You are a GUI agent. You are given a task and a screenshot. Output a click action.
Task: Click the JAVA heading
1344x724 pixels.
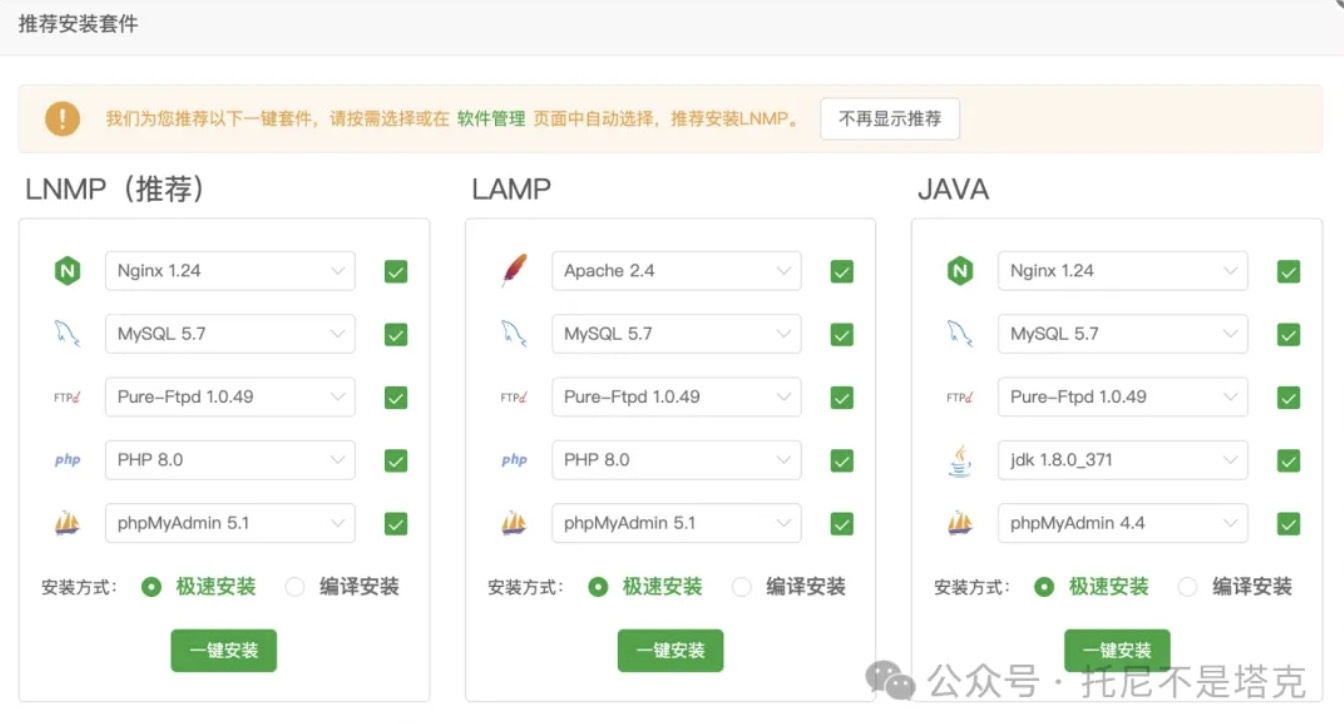click(x=953, y=189)
